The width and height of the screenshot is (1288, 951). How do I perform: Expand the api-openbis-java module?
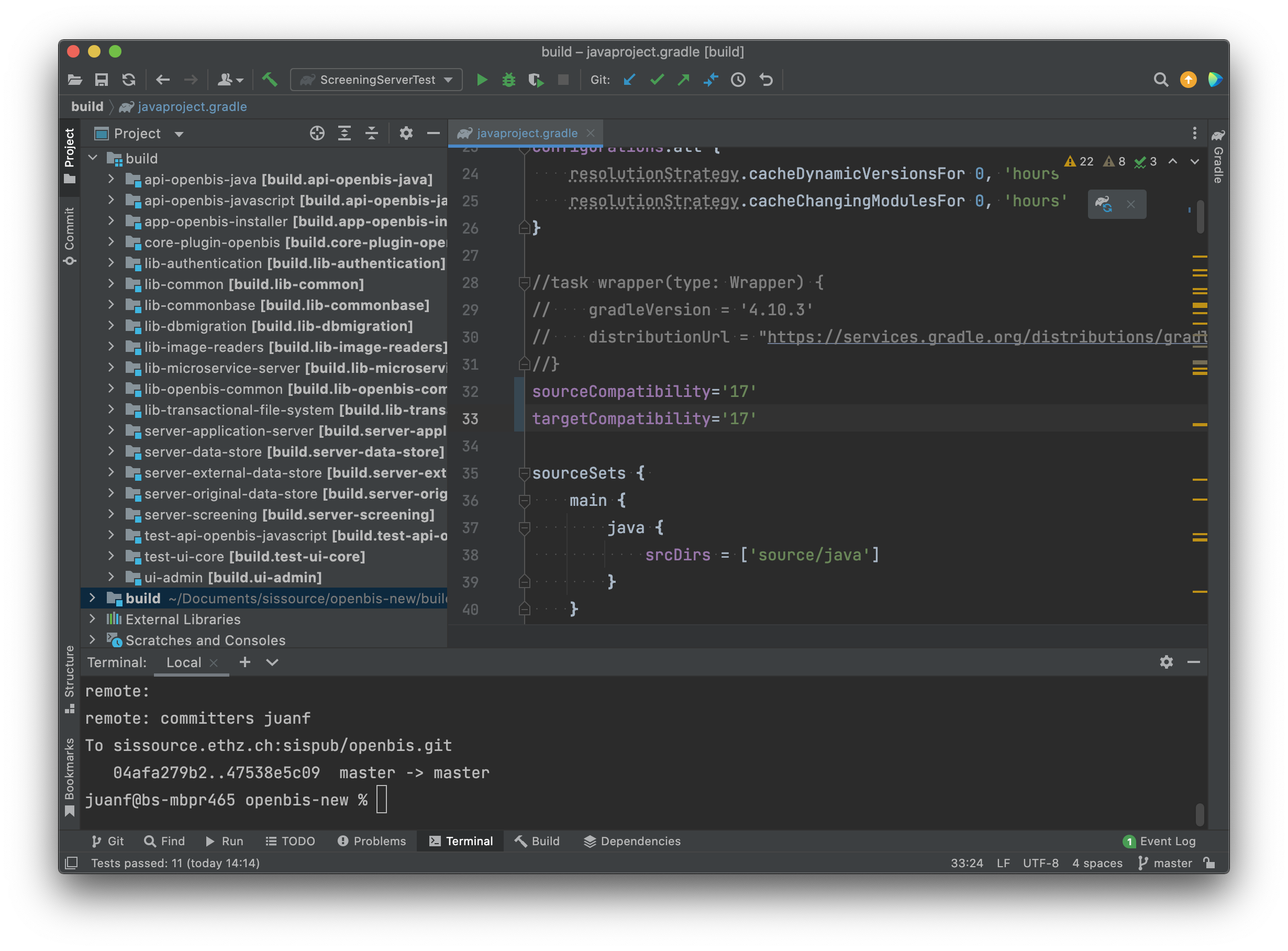111,179
